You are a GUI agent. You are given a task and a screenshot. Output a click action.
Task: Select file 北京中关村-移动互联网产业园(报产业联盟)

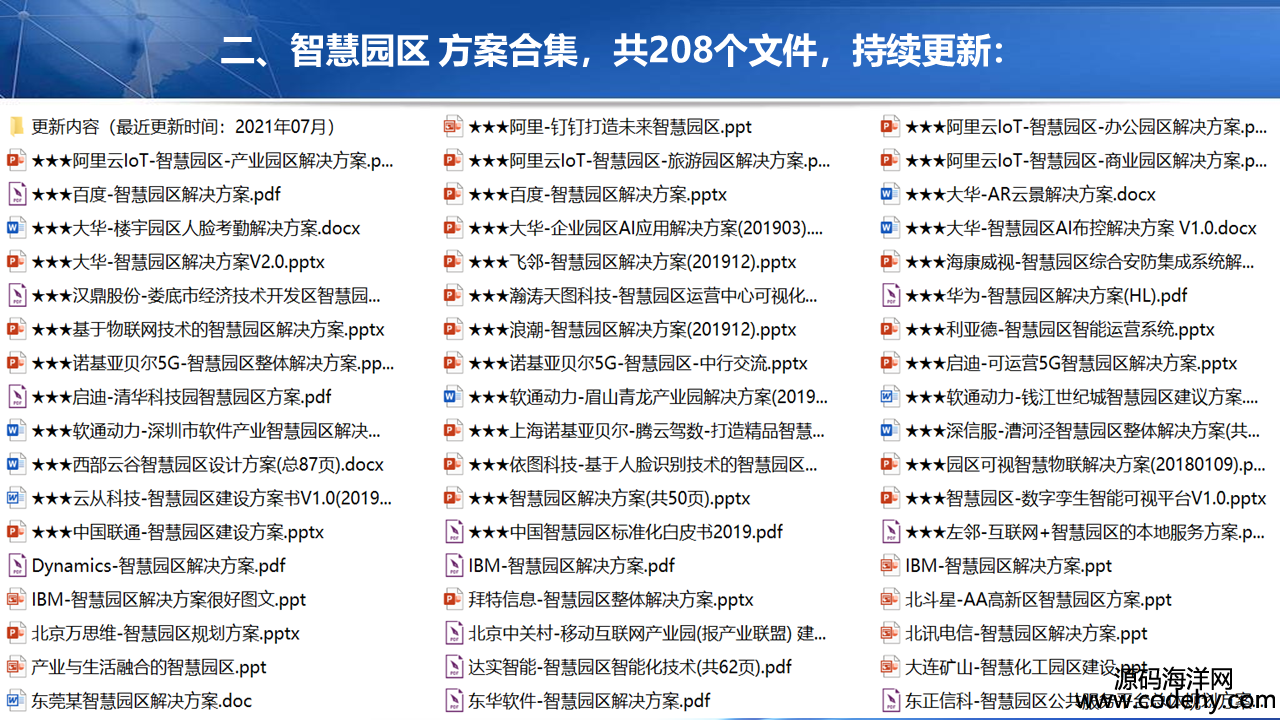[636, 633]
